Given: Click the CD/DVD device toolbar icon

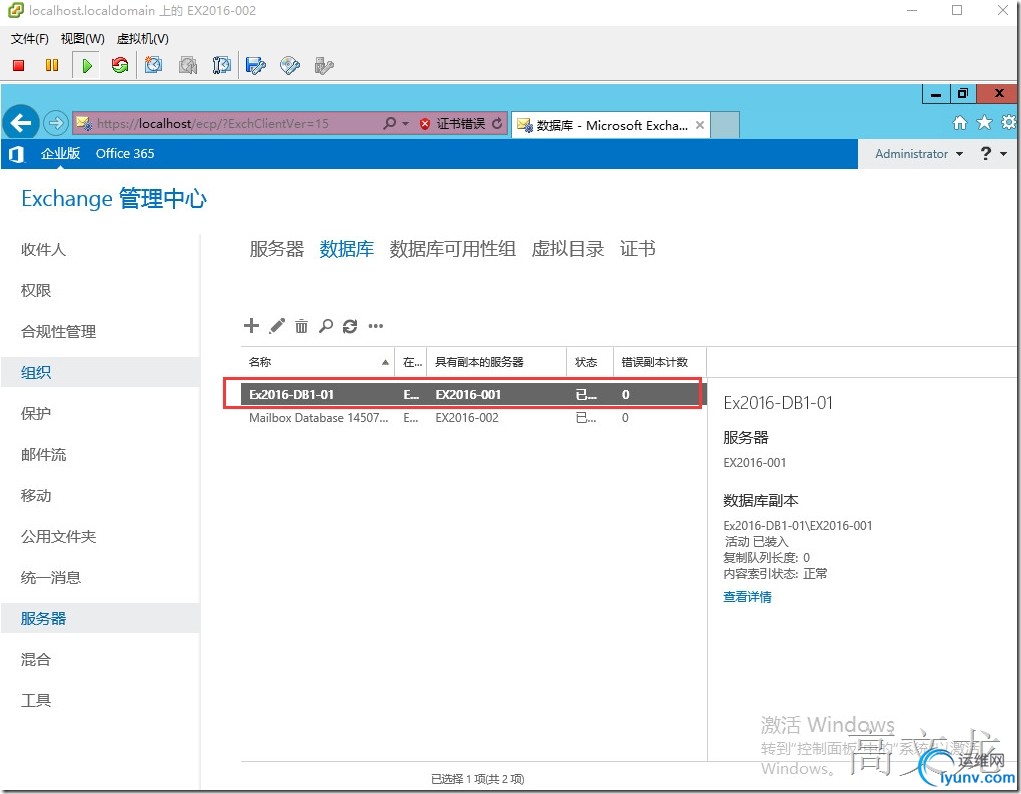Looking at the screenshot, I should pyautogui.click(x=290, y=65).
